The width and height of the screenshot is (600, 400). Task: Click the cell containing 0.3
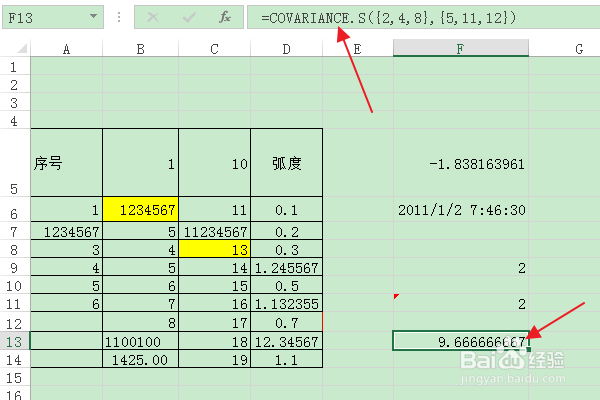pyautogui.click(x=287, y=249)
